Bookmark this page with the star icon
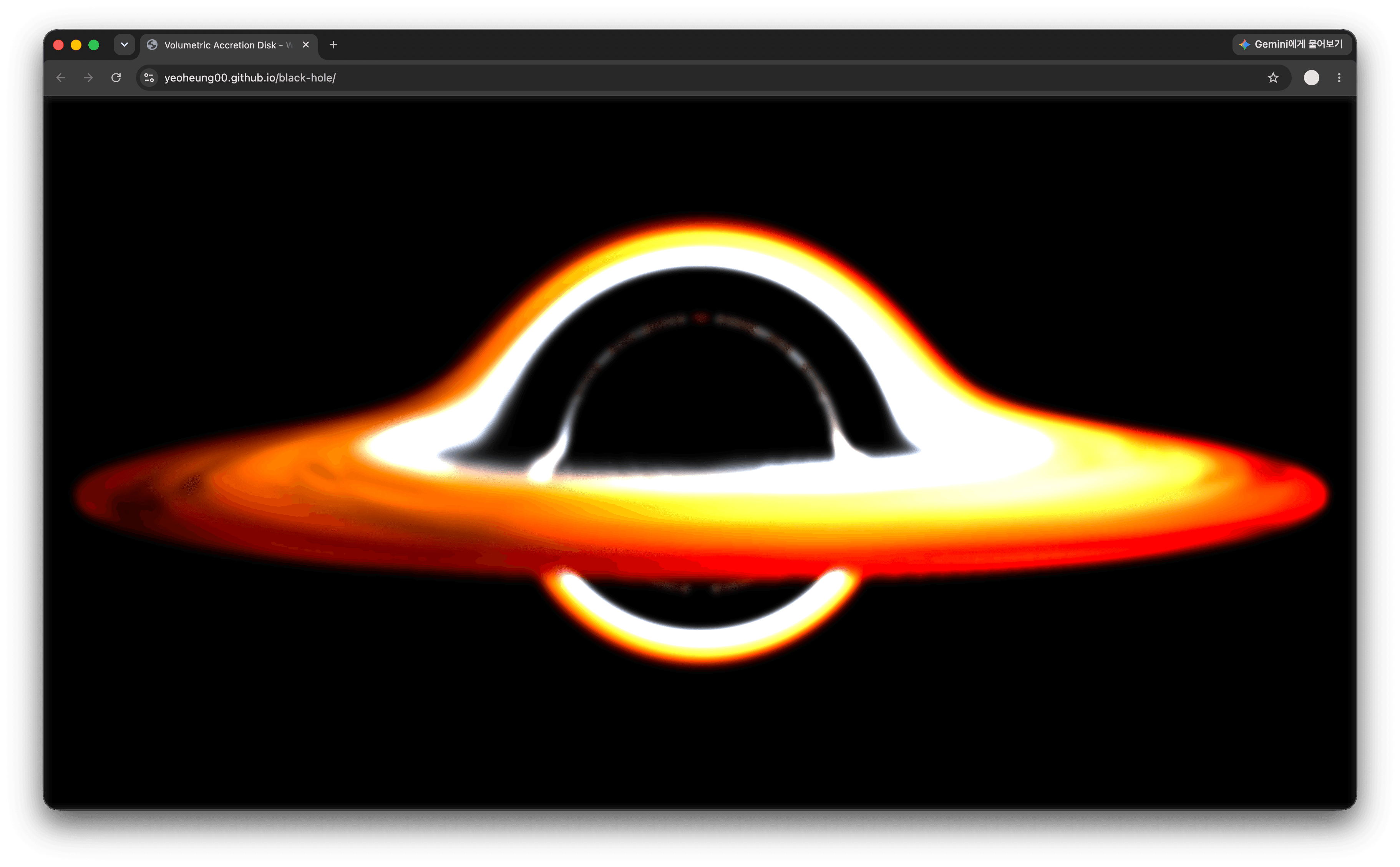 click(1273, 77)
